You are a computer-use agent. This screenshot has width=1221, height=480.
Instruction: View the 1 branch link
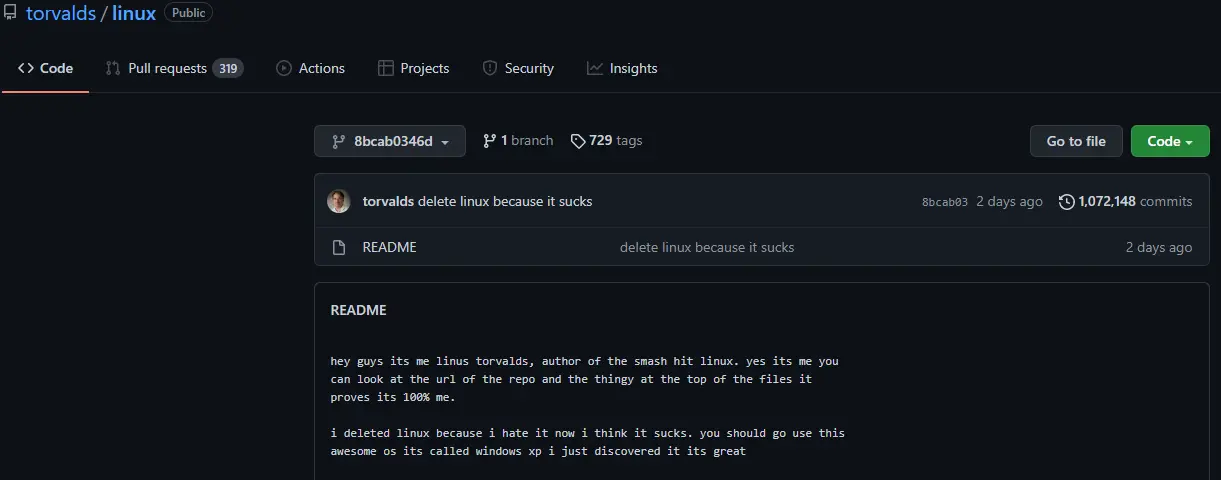518,141
